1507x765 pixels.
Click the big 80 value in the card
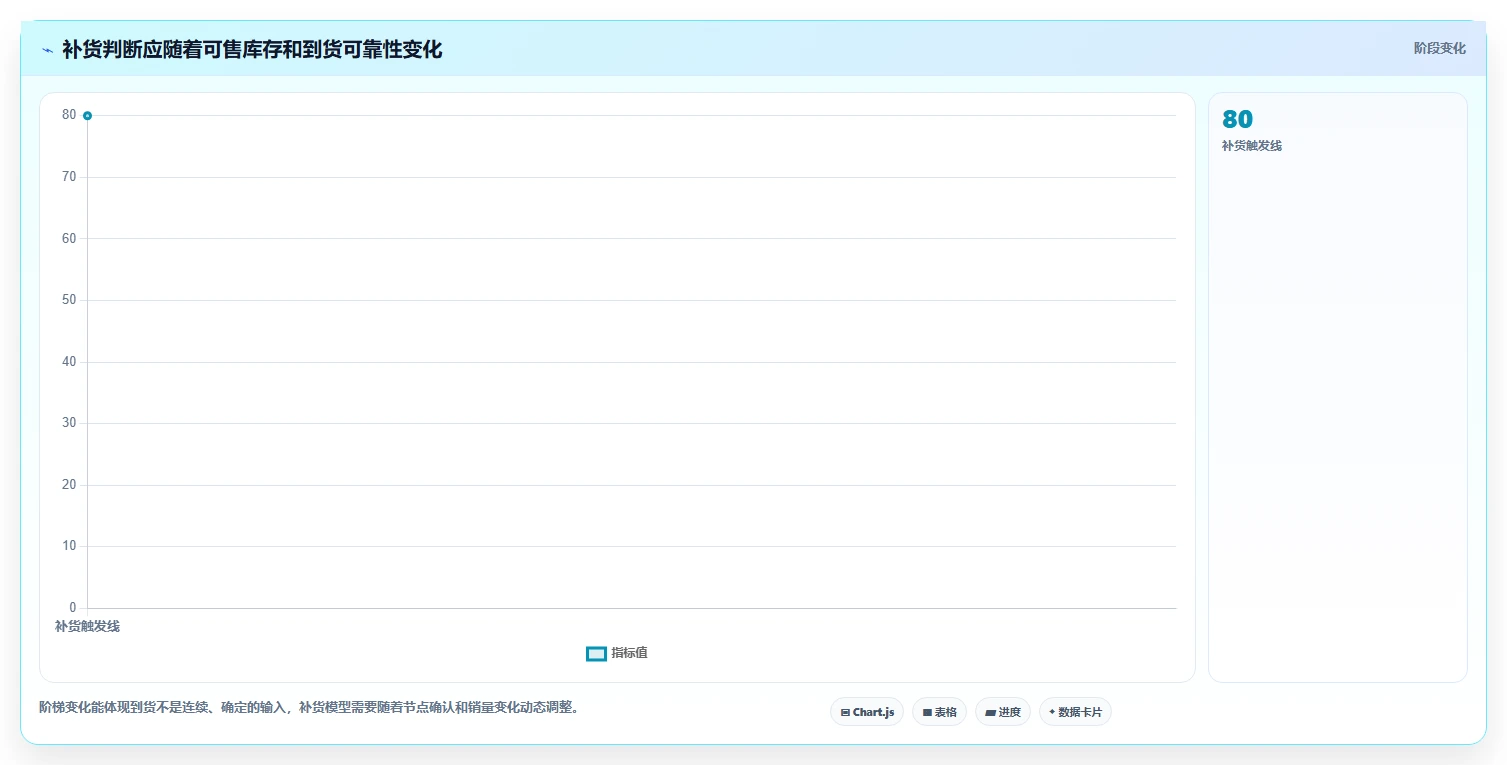point(1237,119)
